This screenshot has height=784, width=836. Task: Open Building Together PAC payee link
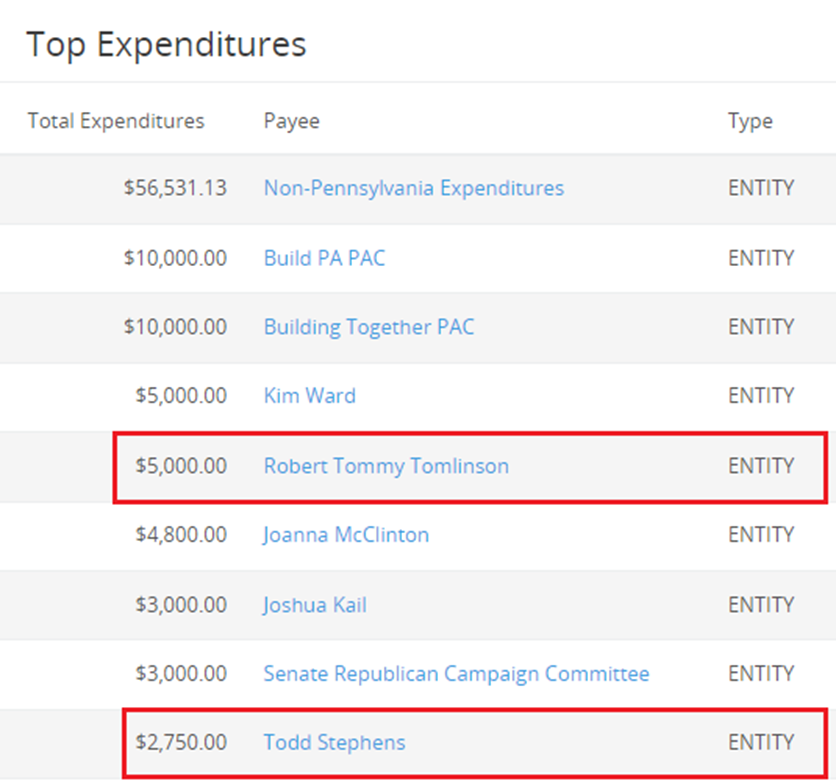[x=369, y=327]
